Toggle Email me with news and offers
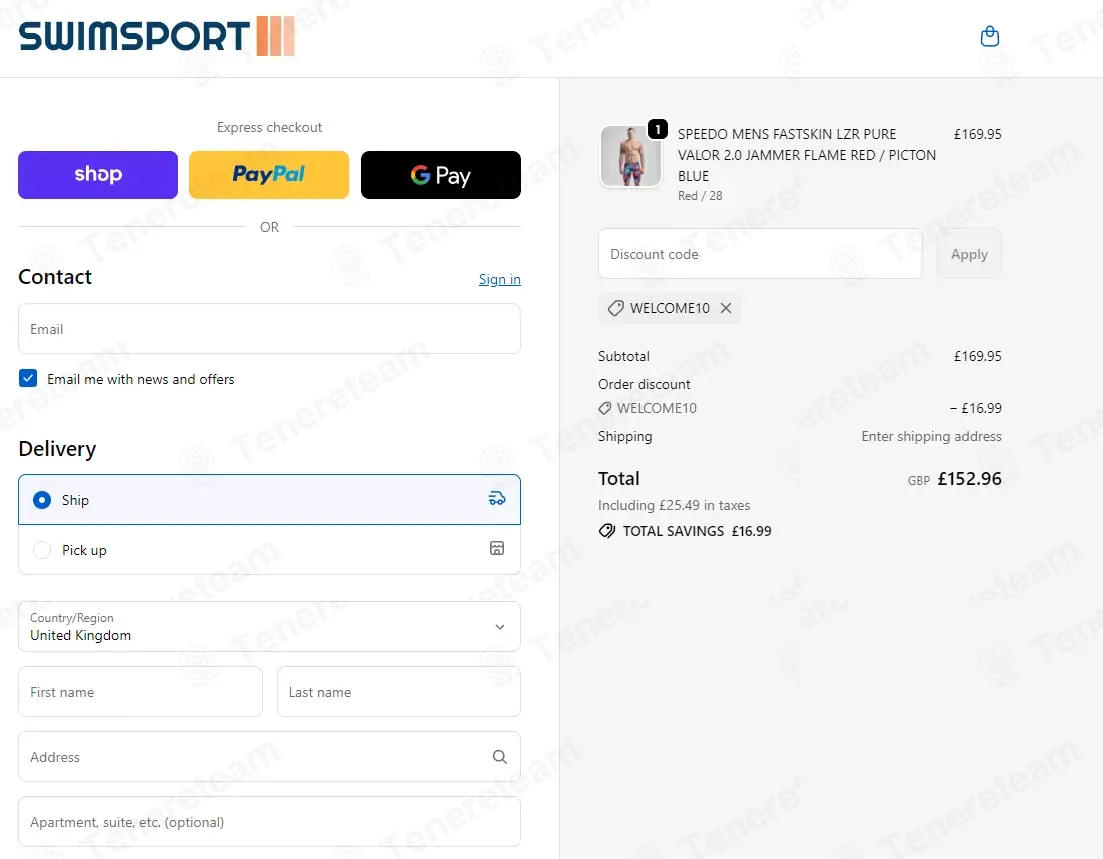1103x859 pixels. (x=28, y=378)
